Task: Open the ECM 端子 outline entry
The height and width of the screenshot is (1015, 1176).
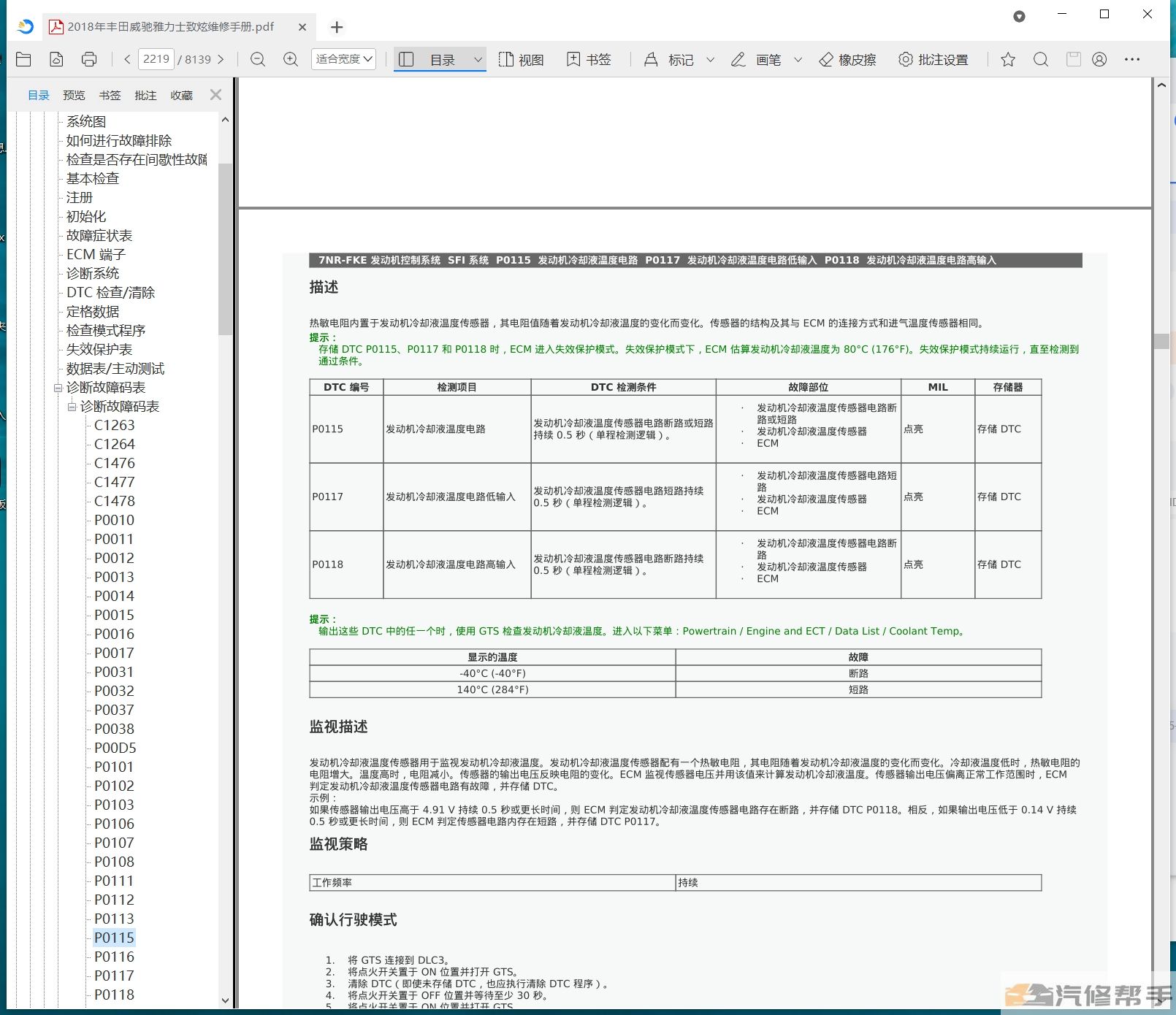Action: pos(96,254)
